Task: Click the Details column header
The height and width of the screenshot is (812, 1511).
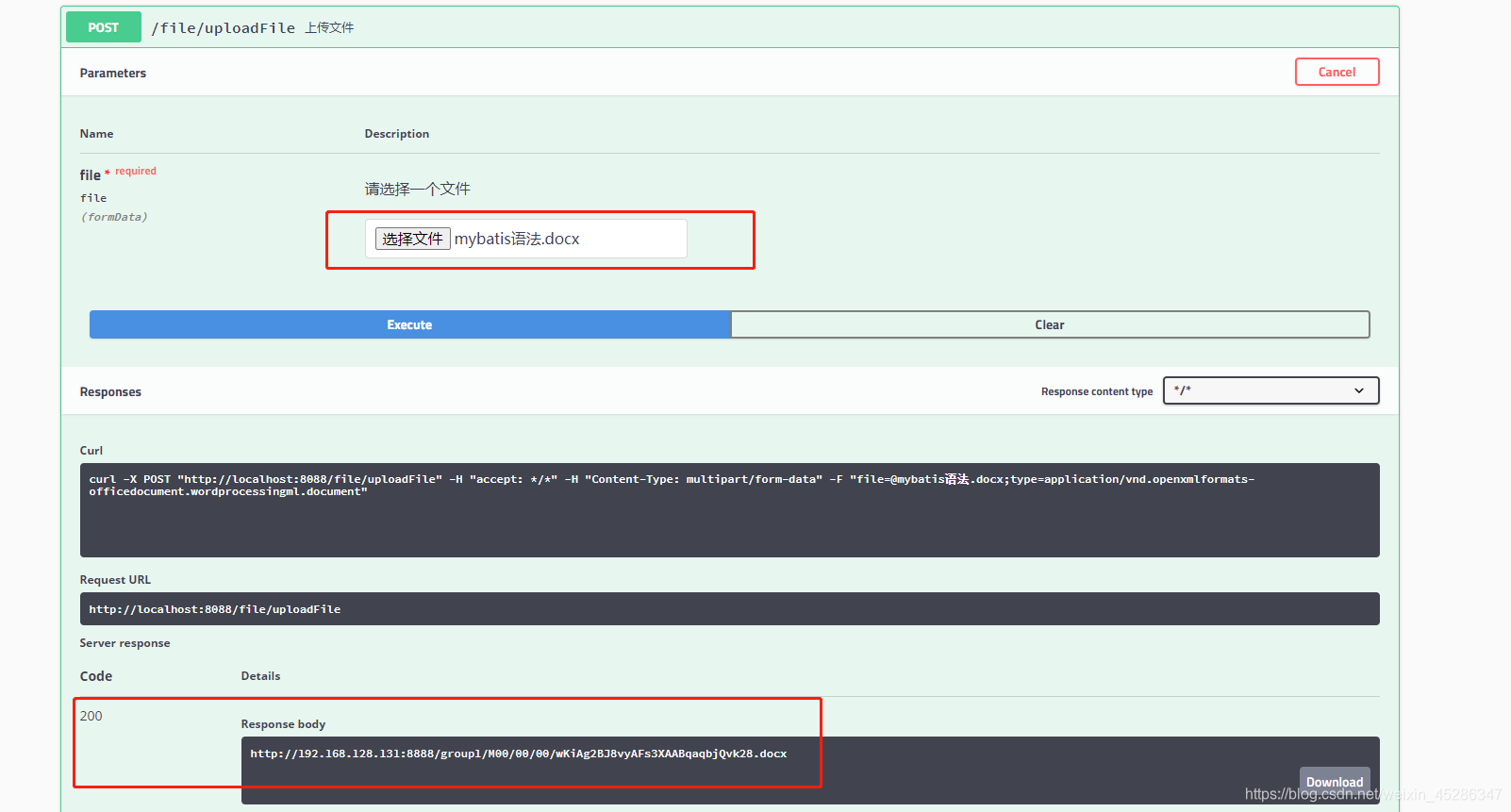Action: click(x=260, y=676)
